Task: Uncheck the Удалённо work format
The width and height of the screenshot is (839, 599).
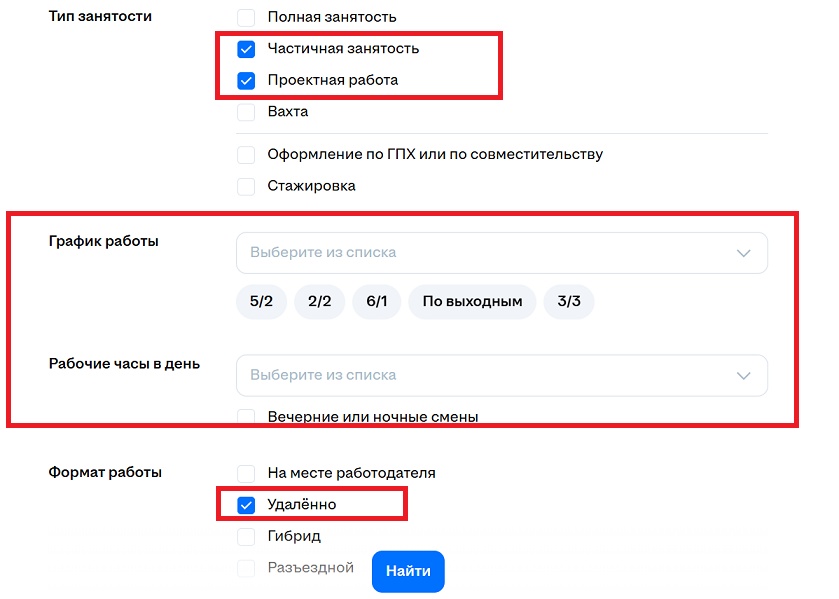Action: [246, 505]
